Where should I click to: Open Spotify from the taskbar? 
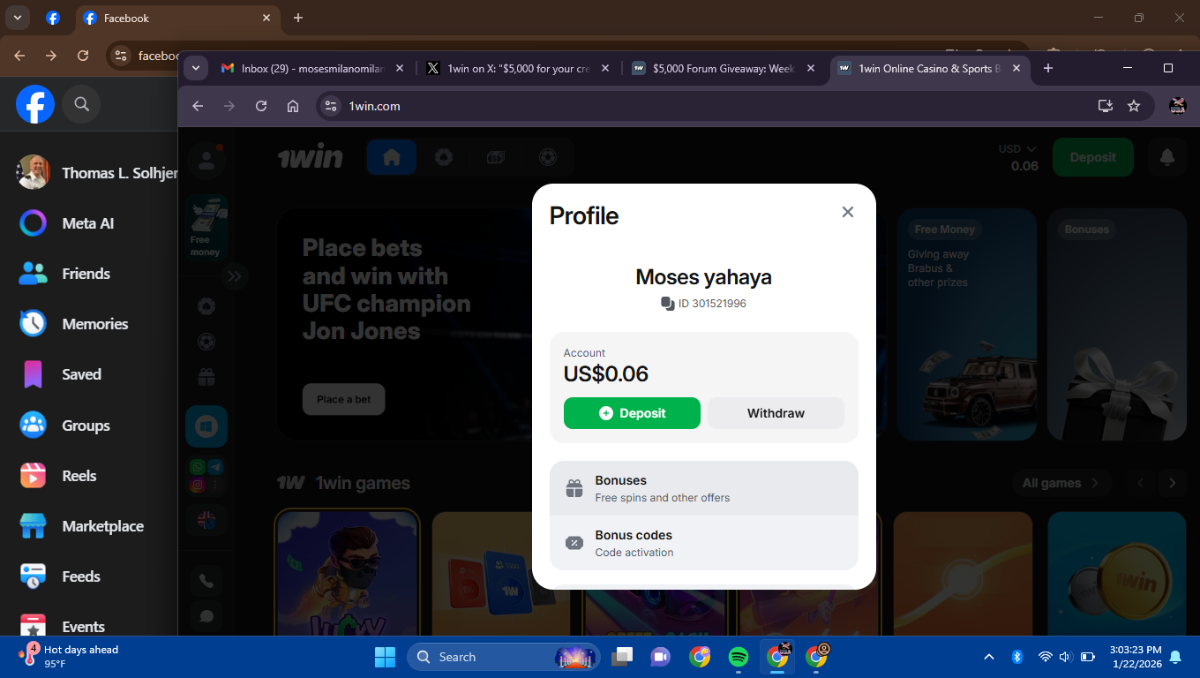tap(738, 657)
